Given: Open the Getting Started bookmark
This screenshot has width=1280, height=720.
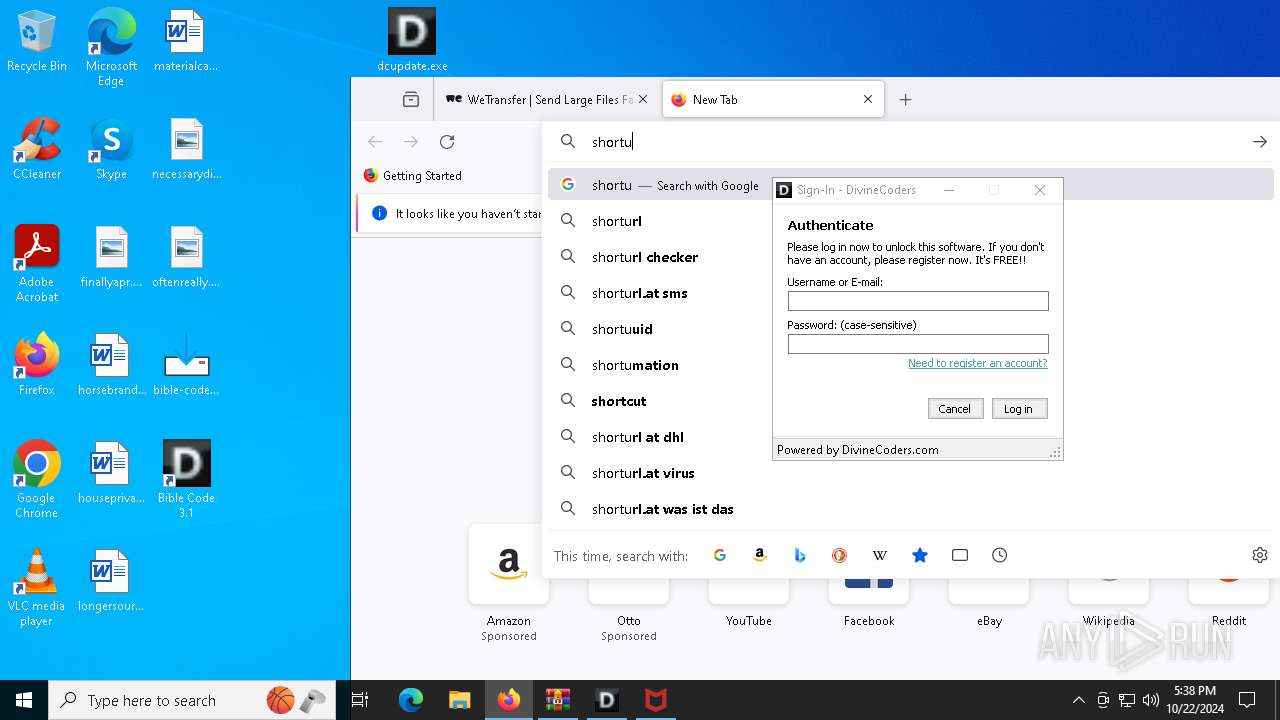Looking at the screenshot, I should coord(412,175).
